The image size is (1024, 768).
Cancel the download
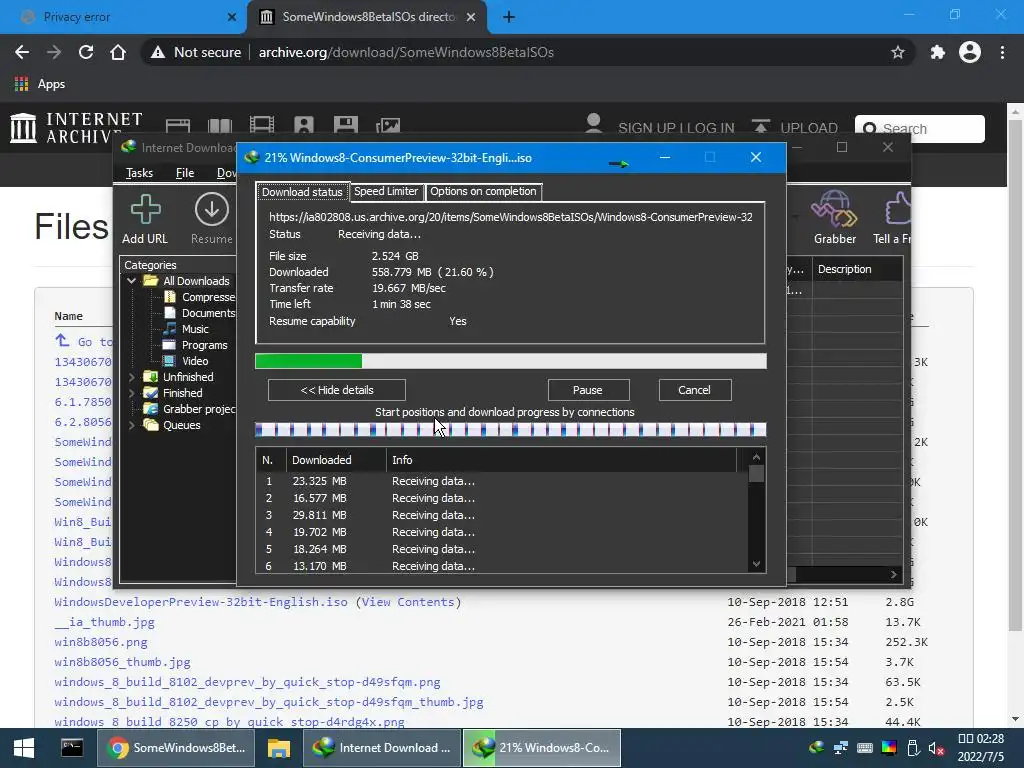click(x=694, y=390)
